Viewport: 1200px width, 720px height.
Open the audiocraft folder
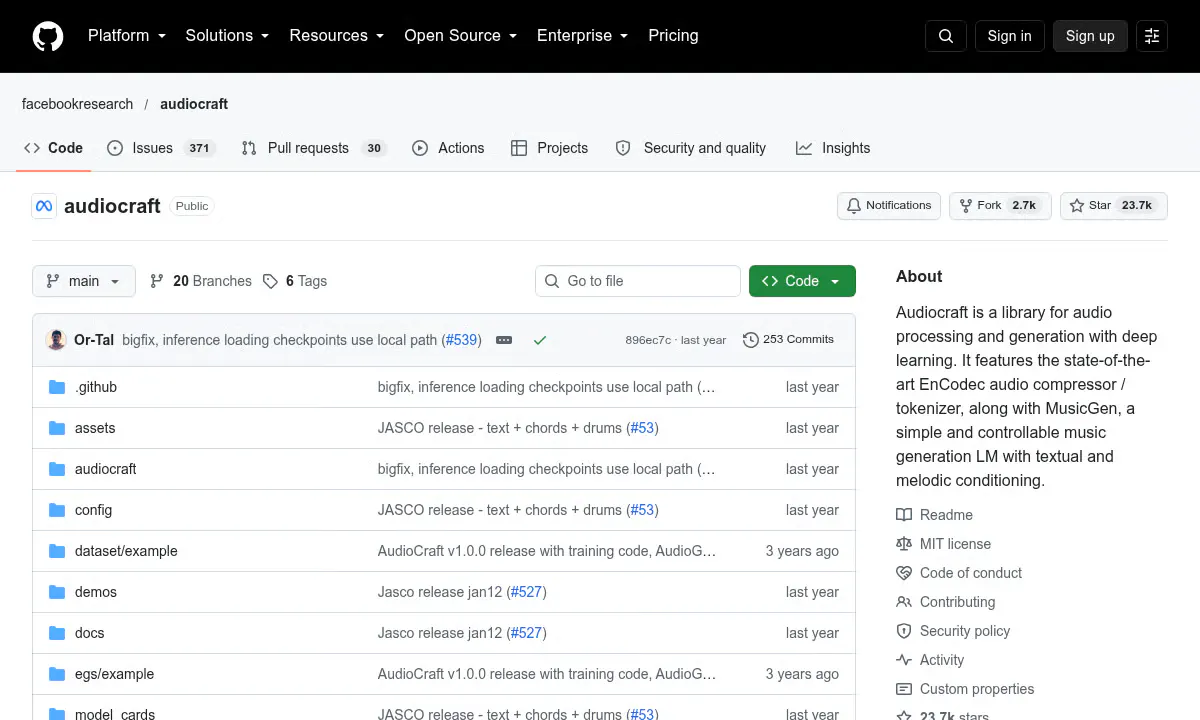point(105,469)
